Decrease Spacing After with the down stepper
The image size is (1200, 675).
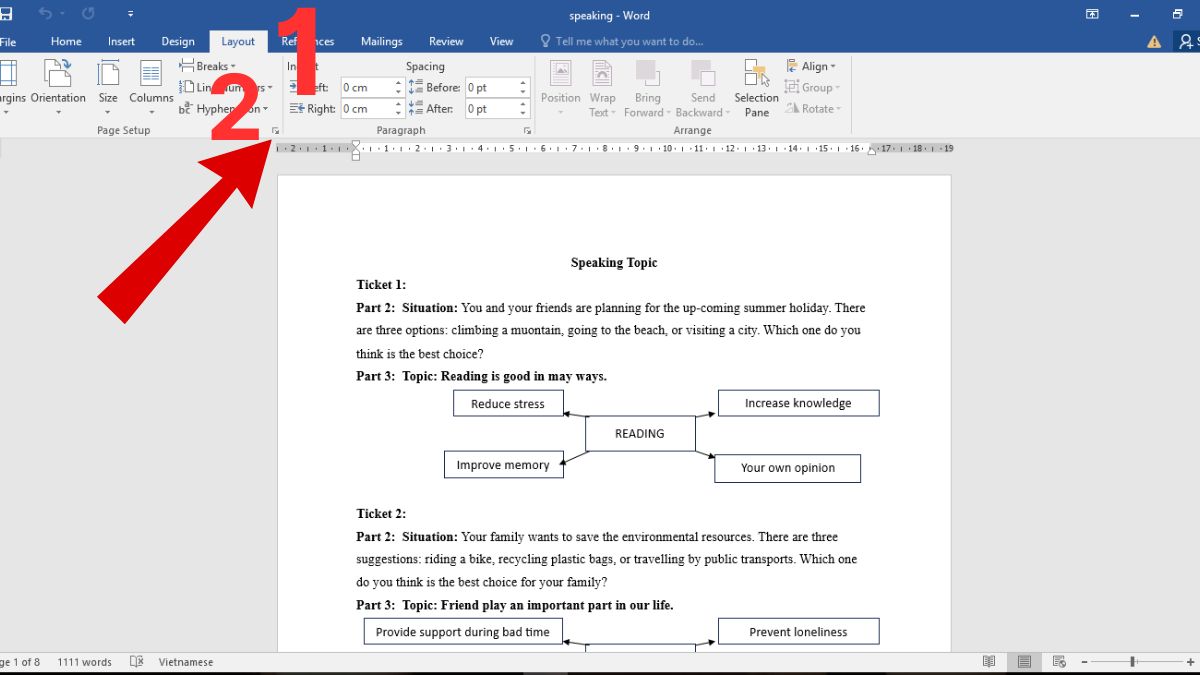[523, 114]
